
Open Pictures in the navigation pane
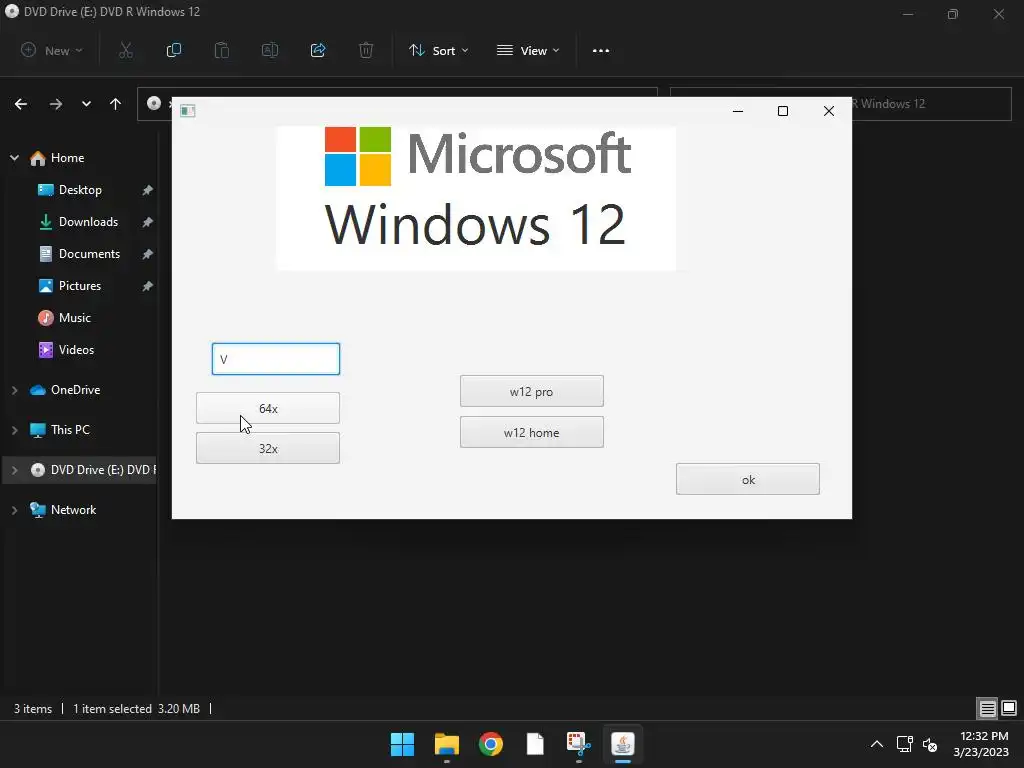pyautogui.click(x=80, y=286)
